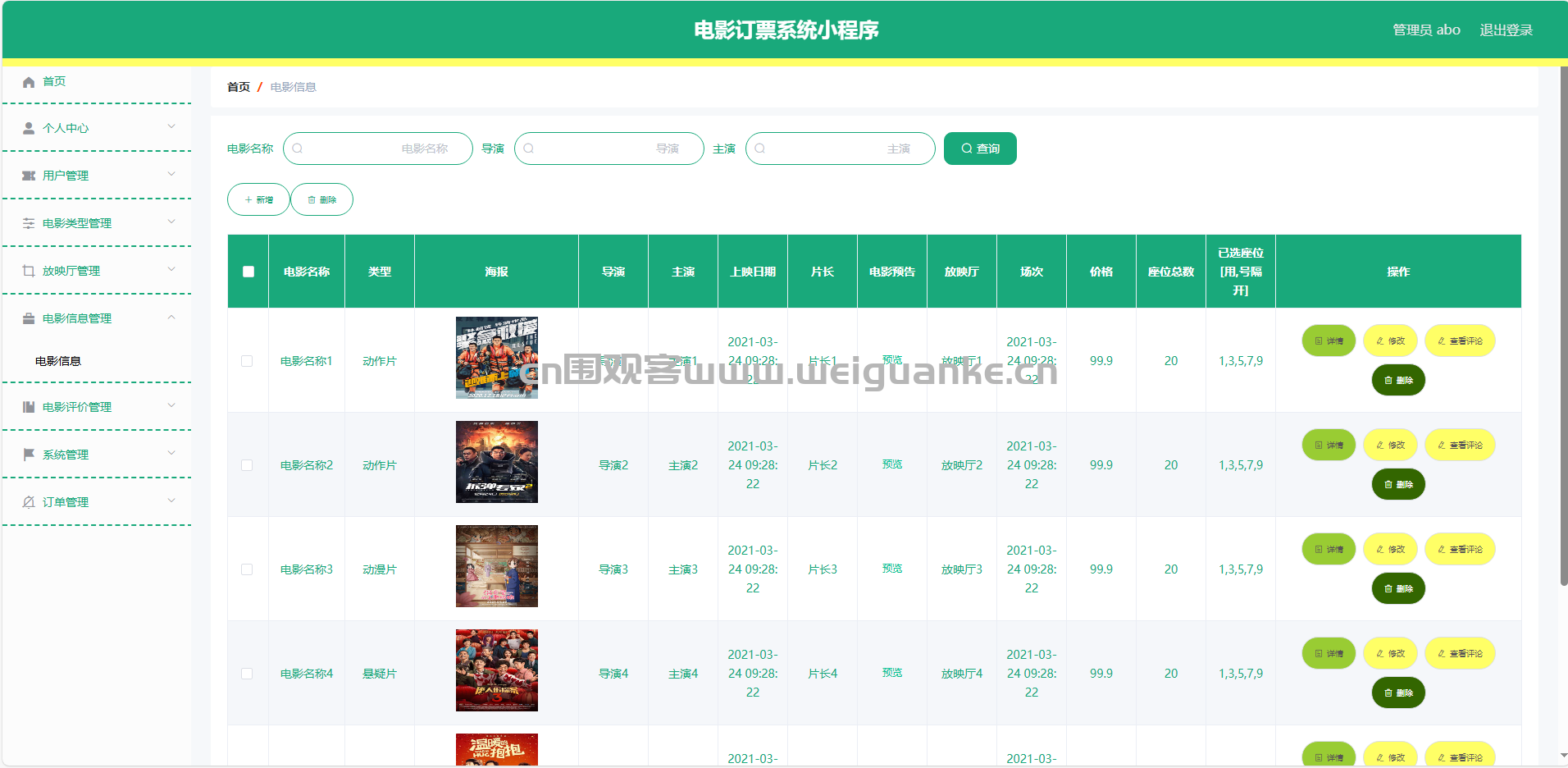Delete the 电影名称1 row
This screenshot has height=768, width=1568.
tap(1398, 380)
